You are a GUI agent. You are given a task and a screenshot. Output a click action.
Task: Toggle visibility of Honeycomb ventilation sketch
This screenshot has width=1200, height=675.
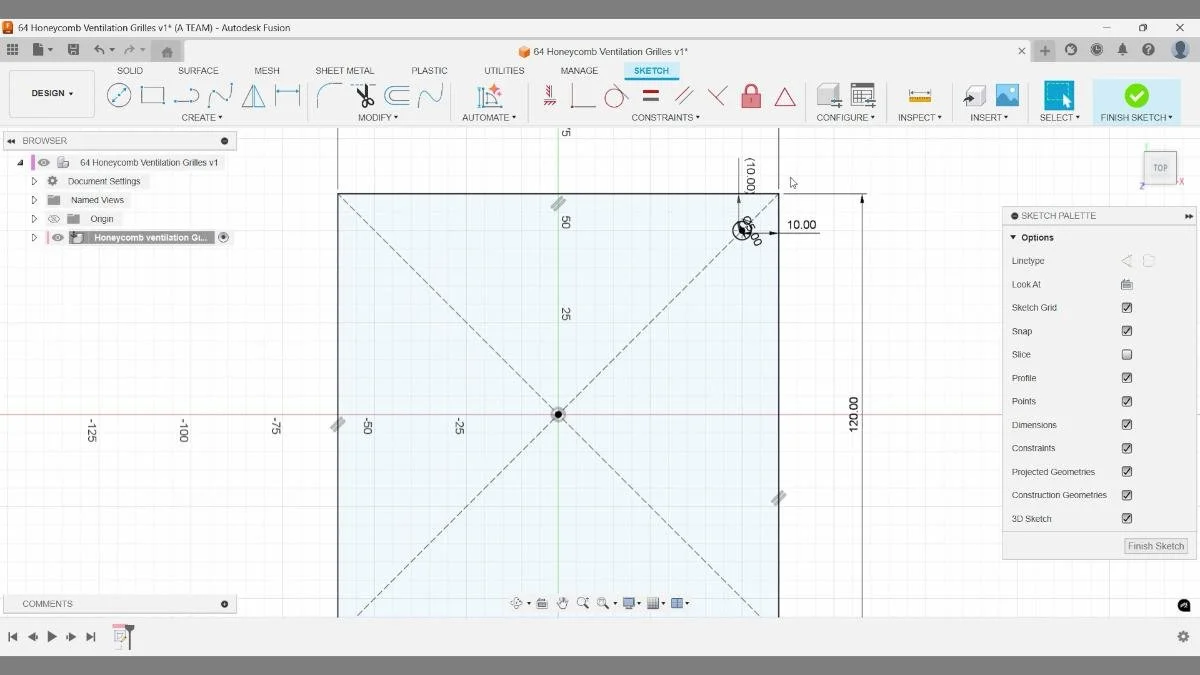[x=57, y=237]
